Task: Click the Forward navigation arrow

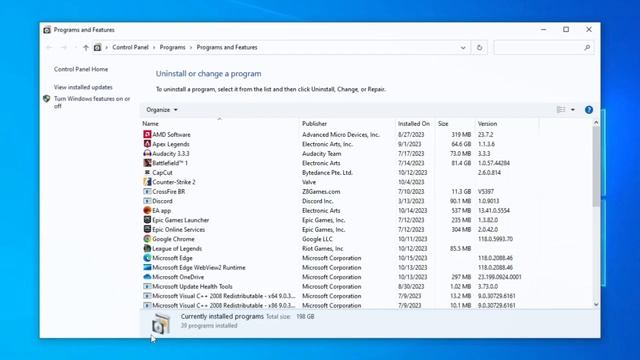Action: [64, 47]
